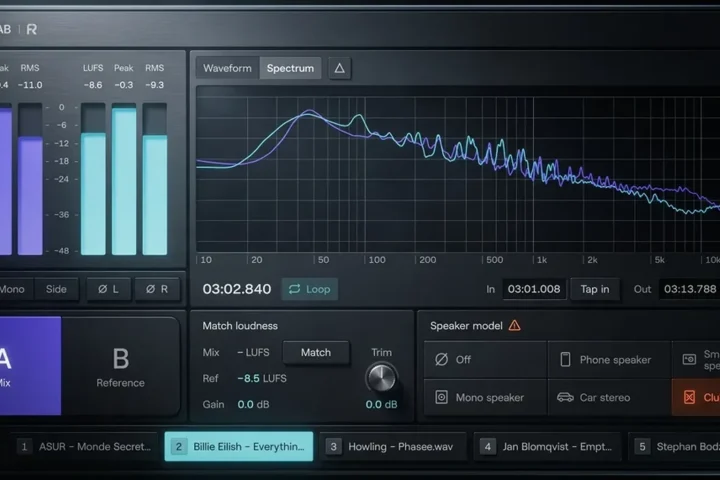The image size is (720, 480).
Task: Click the Match loudness button
Action: [x=316, y=352]
